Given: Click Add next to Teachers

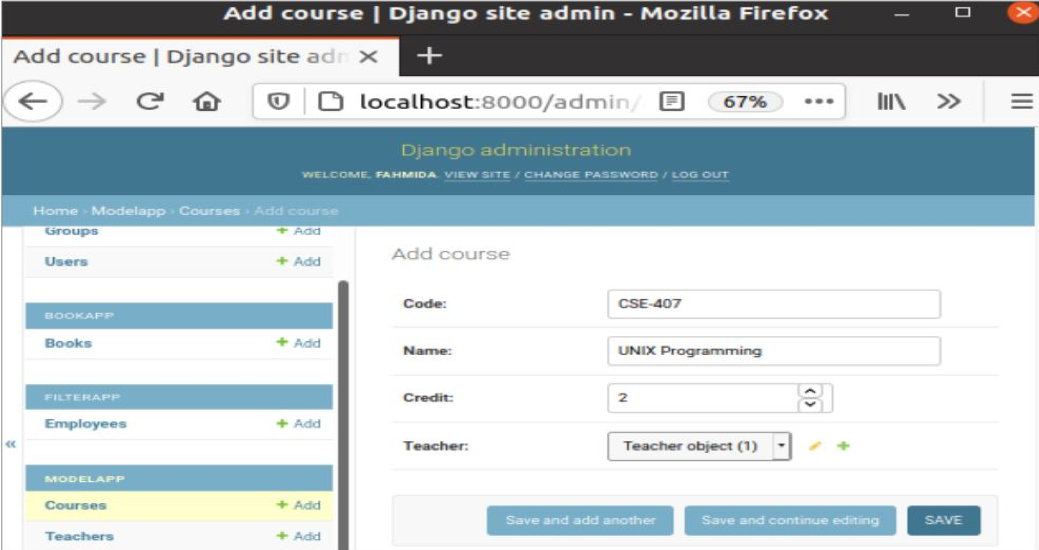Looking at the screenshot, I should (299, 536).
